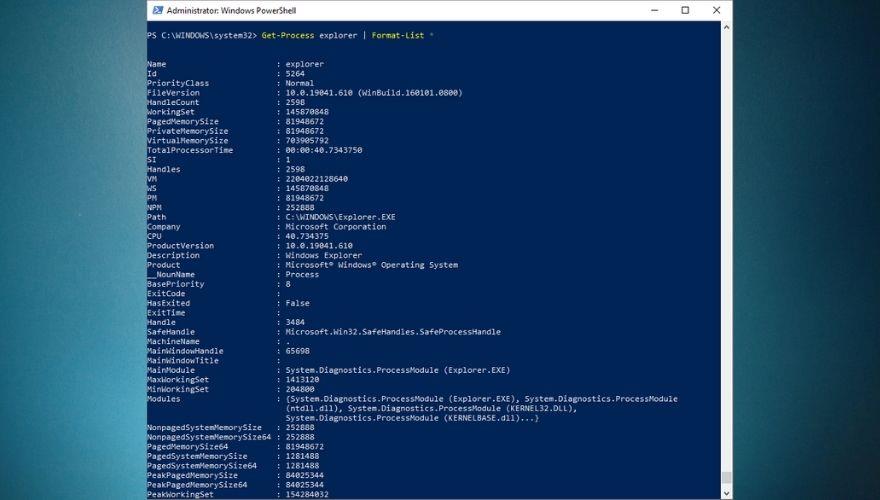
Task: Click the window title Administrator: Windows PowerShell
Action: coord(231,10)
